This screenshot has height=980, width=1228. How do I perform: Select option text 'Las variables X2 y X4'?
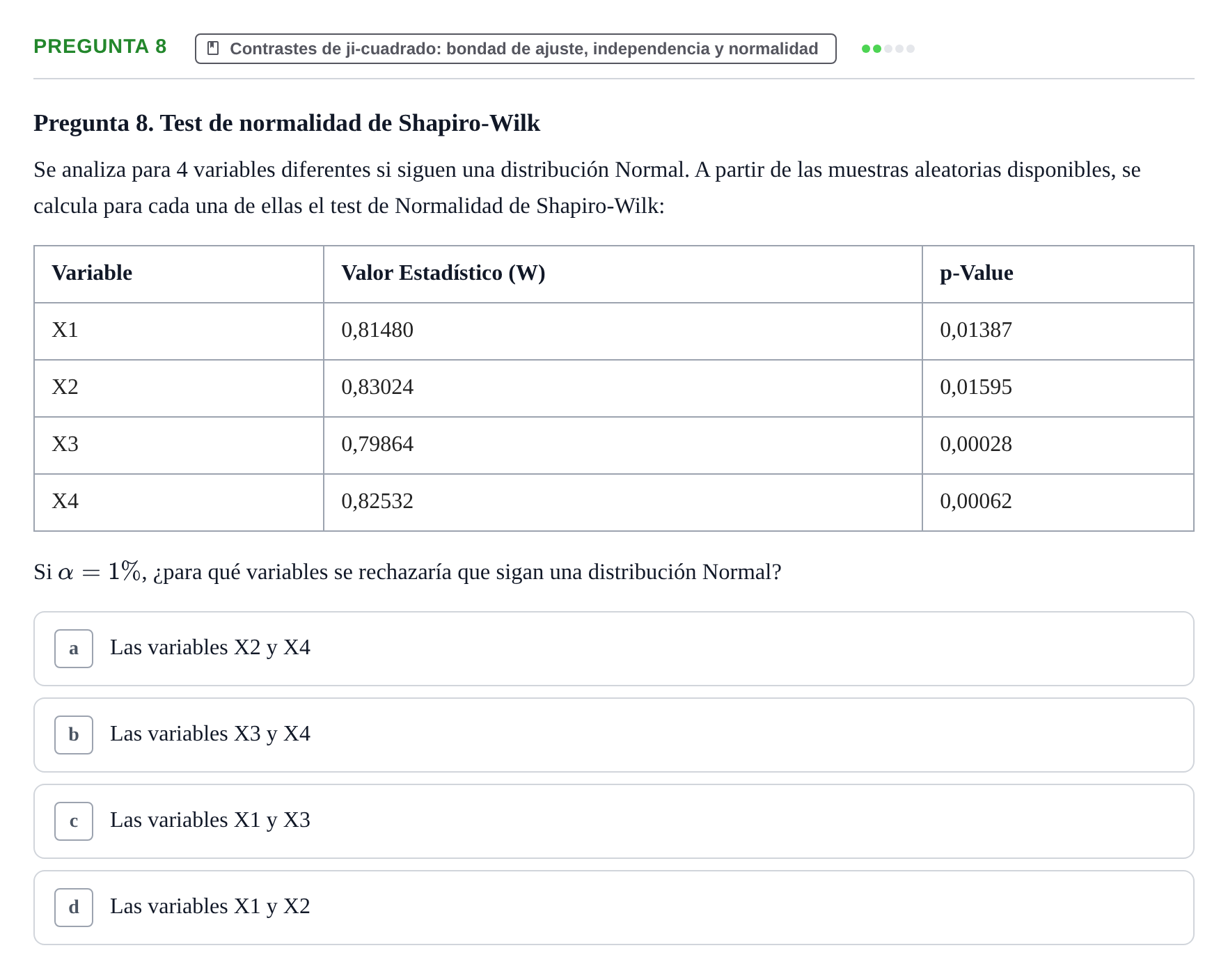coord(210,647)
